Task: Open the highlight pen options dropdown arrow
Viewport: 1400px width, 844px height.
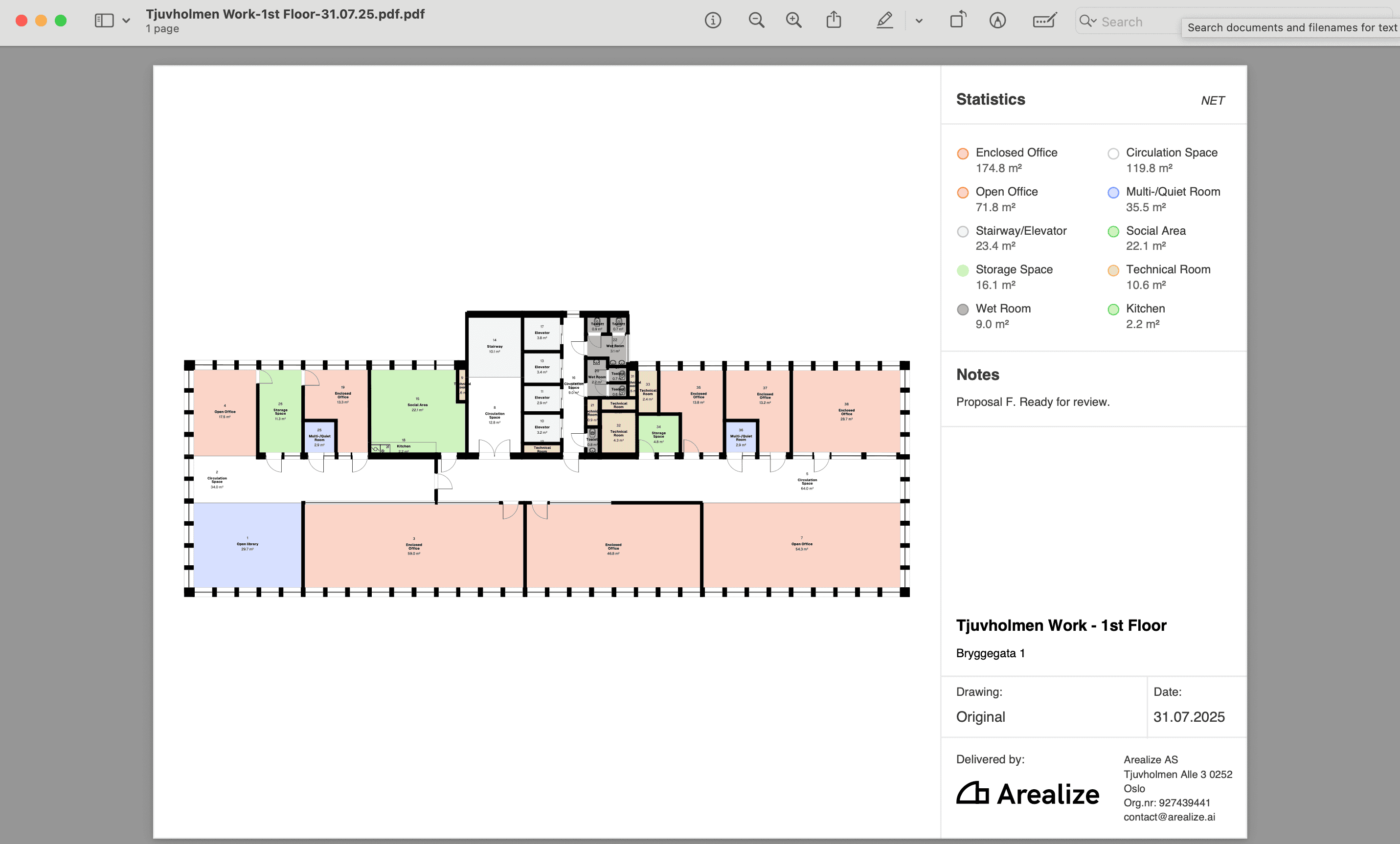Action: pyautogui.click(x=919, y=21)
